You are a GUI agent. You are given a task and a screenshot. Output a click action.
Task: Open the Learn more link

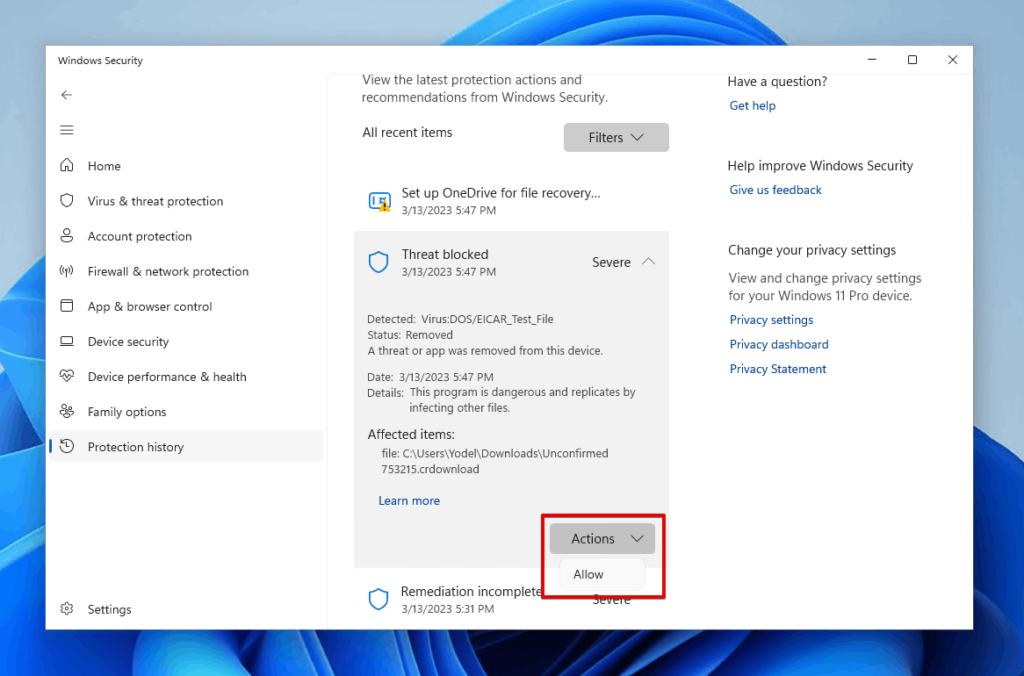[409, 500]
